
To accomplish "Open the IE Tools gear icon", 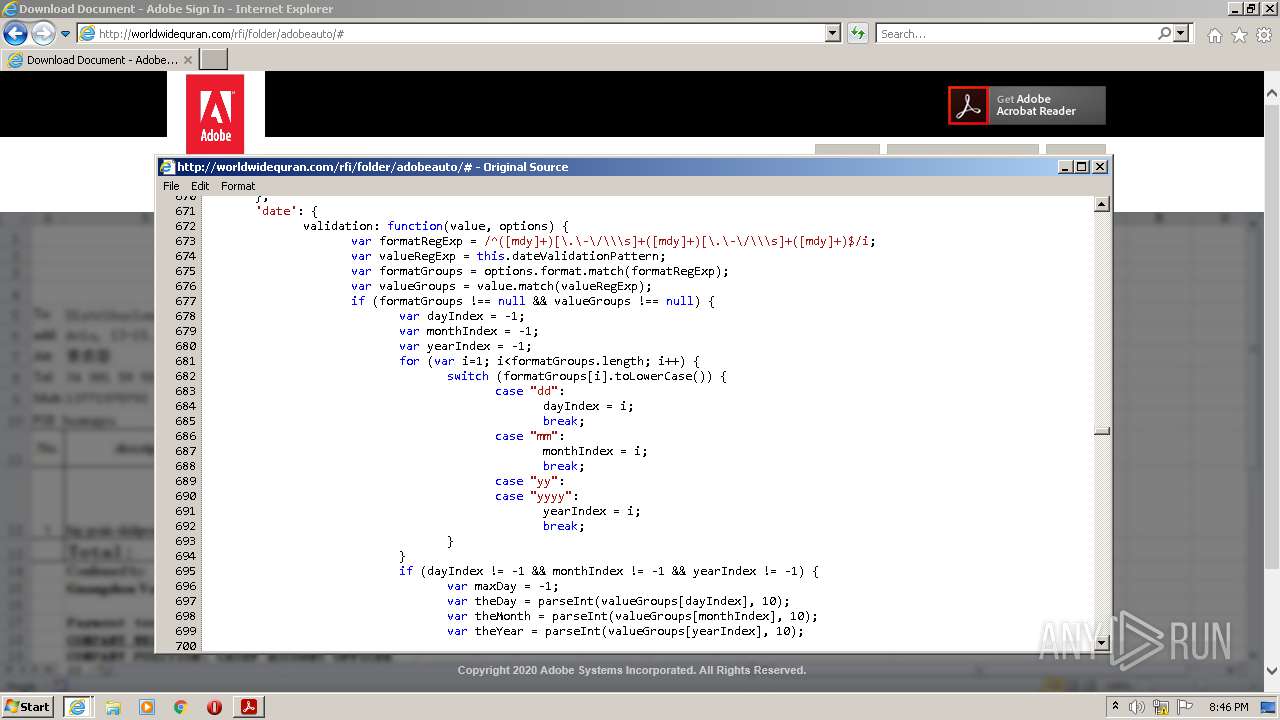I will (1264, 35).
